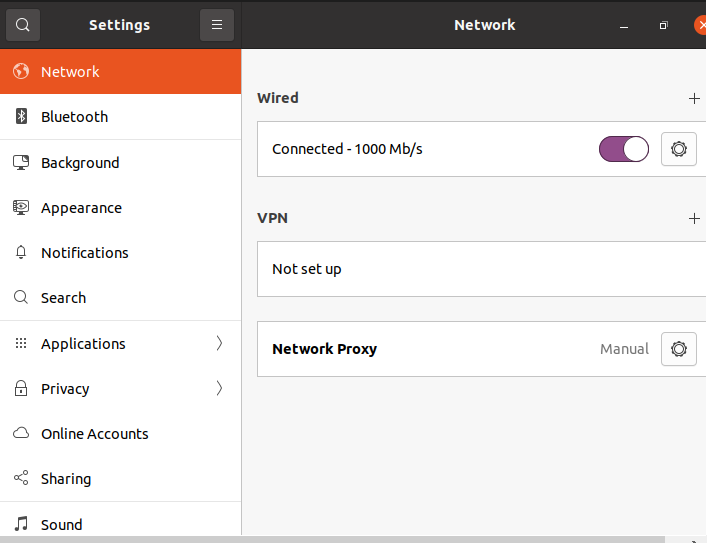707x543 pixels.
Task: Expand the Applications submenu chevron
Action: pos(219,343)
